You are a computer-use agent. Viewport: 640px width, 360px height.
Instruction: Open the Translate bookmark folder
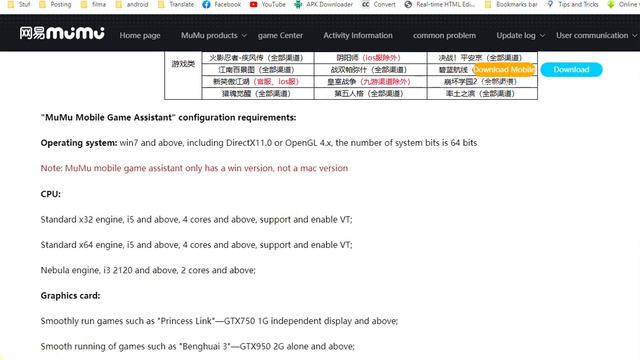click(x=176, y=4)
